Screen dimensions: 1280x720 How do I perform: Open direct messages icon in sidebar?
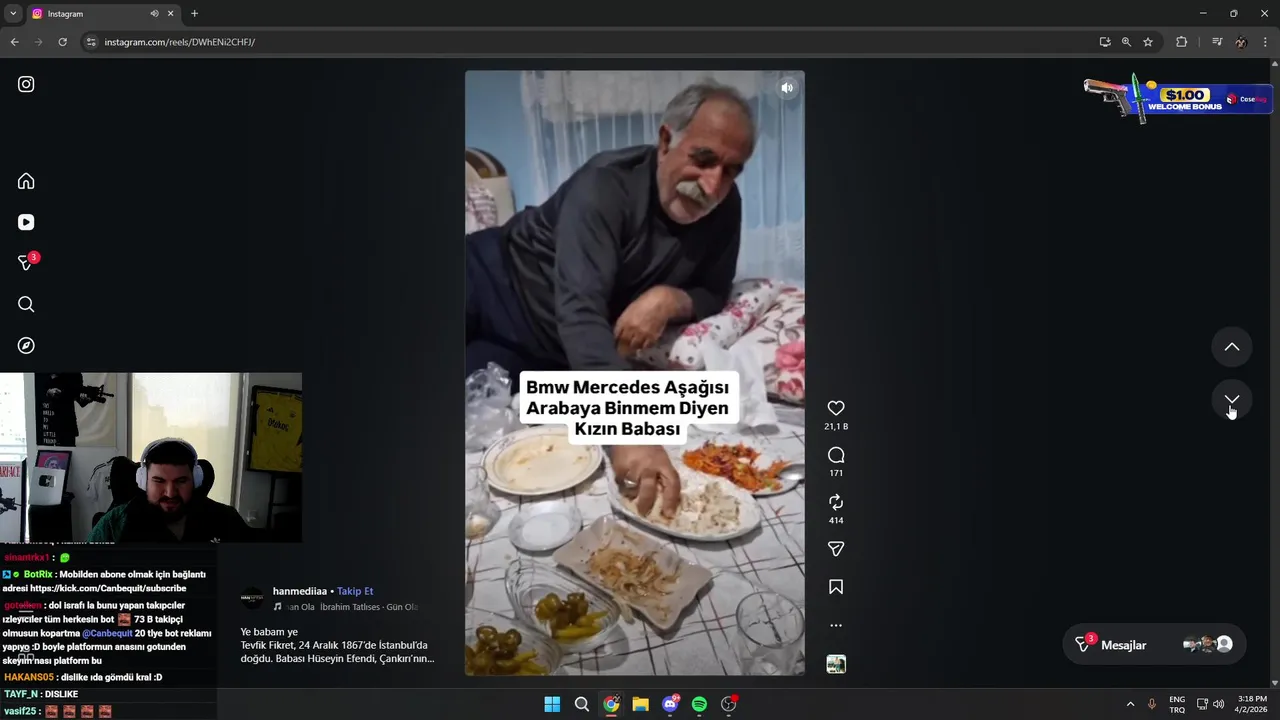coord(27,262)
